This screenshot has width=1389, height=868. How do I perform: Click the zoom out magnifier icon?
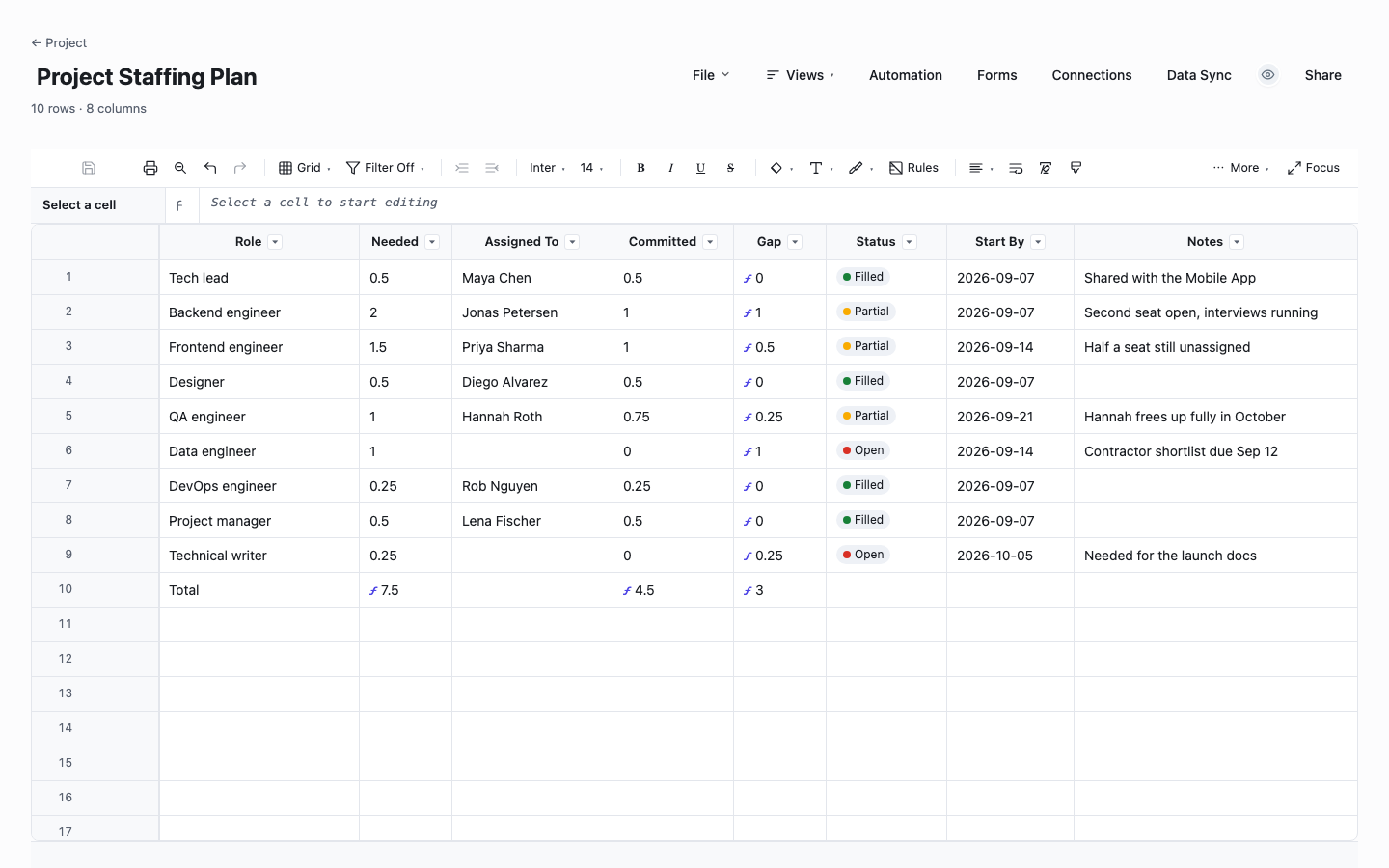180,168
